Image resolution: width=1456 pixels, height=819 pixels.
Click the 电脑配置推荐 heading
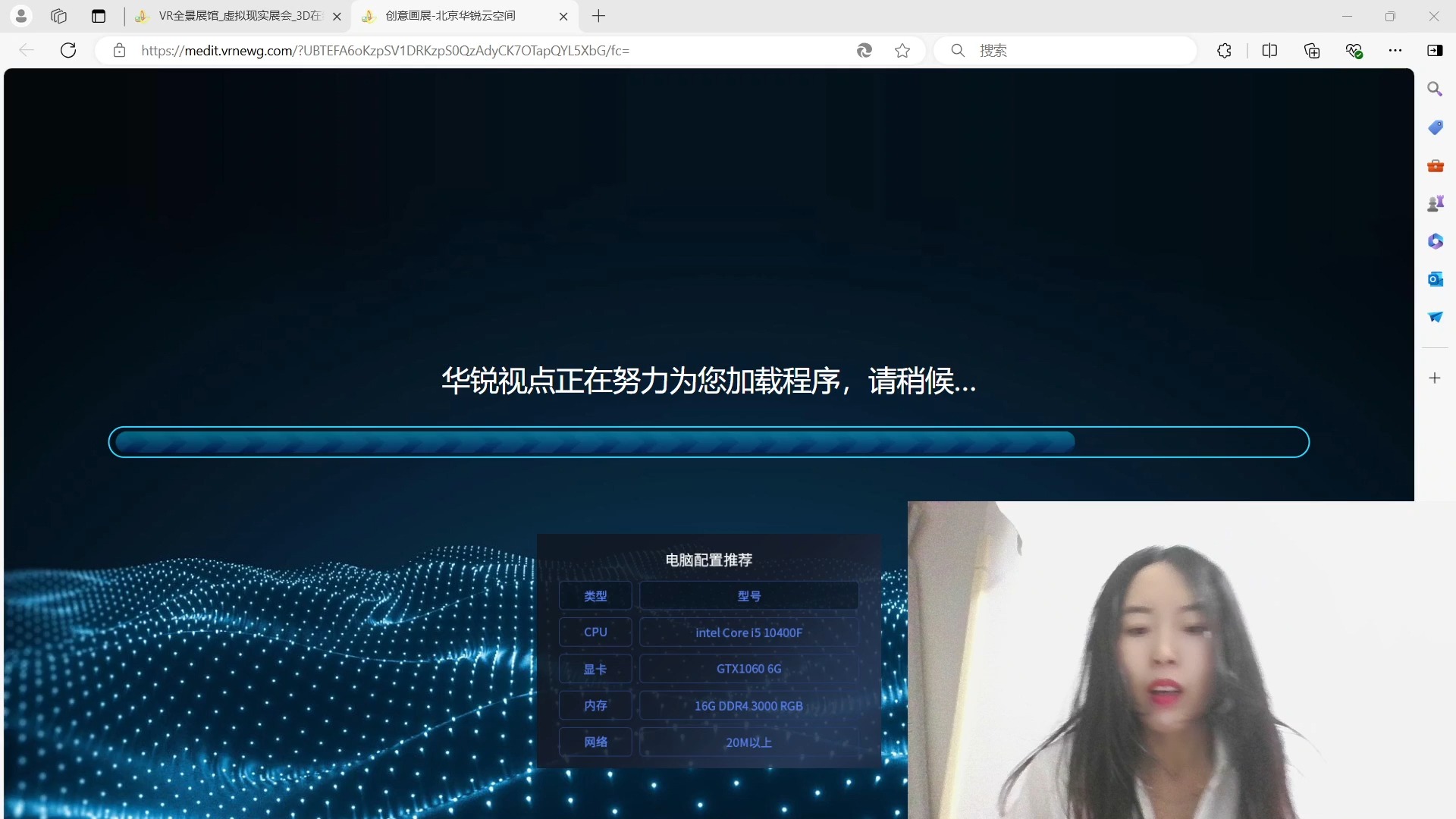click(x=708, y=560)
